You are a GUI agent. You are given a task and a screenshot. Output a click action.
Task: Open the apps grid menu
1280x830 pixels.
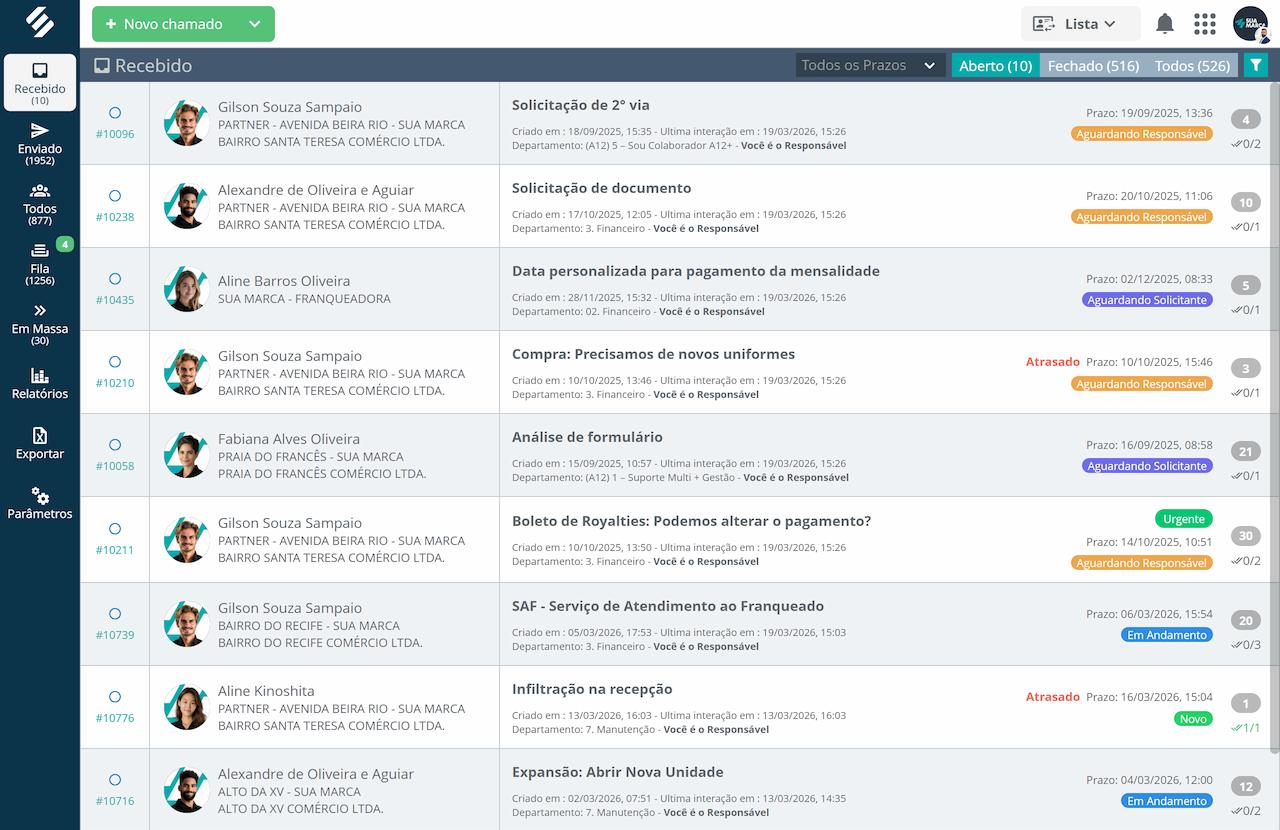1204,22
